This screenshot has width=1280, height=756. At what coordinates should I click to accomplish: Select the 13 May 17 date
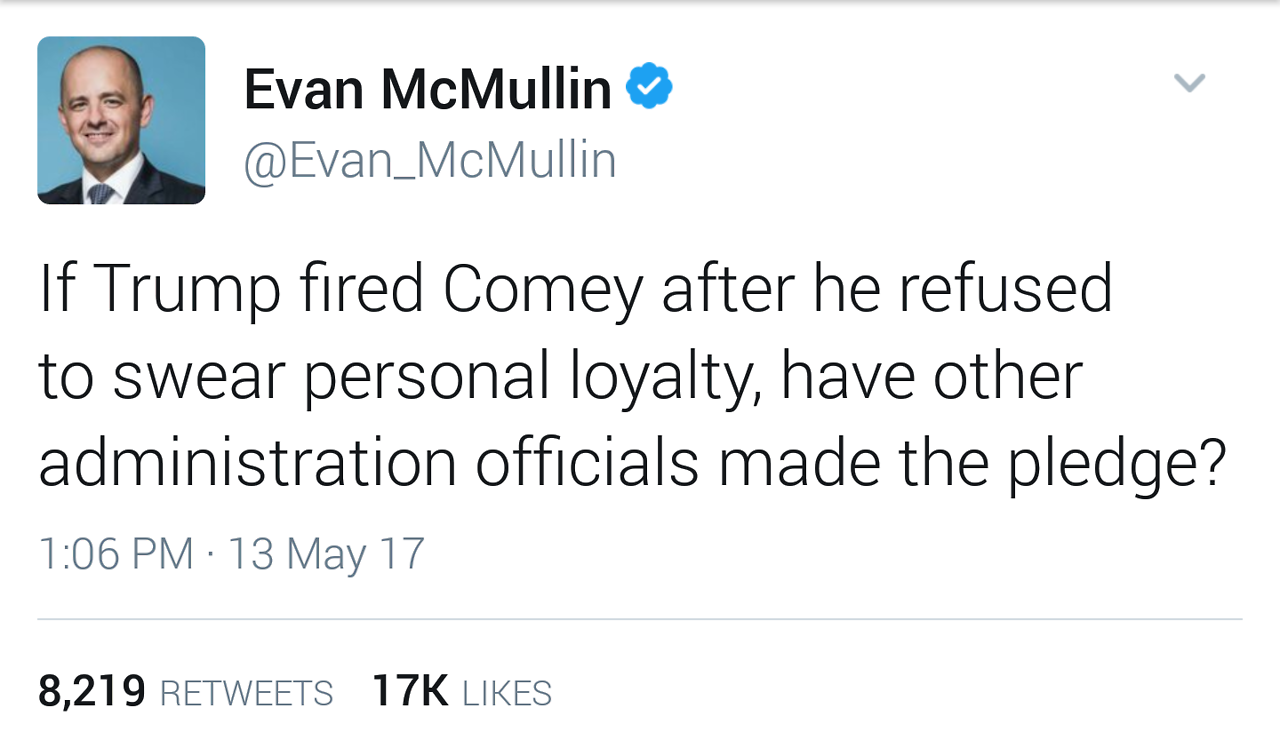pos(327,553)
